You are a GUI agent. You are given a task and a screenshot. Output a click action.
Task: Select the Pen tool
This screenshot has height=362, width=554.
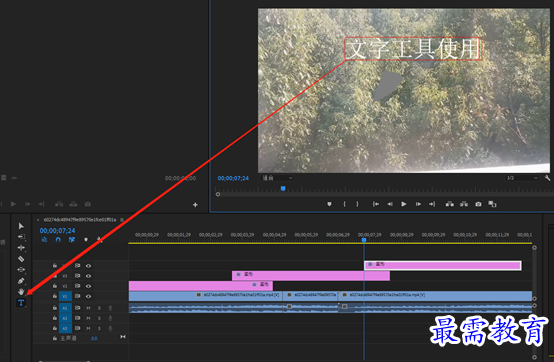tap(21, 281)
